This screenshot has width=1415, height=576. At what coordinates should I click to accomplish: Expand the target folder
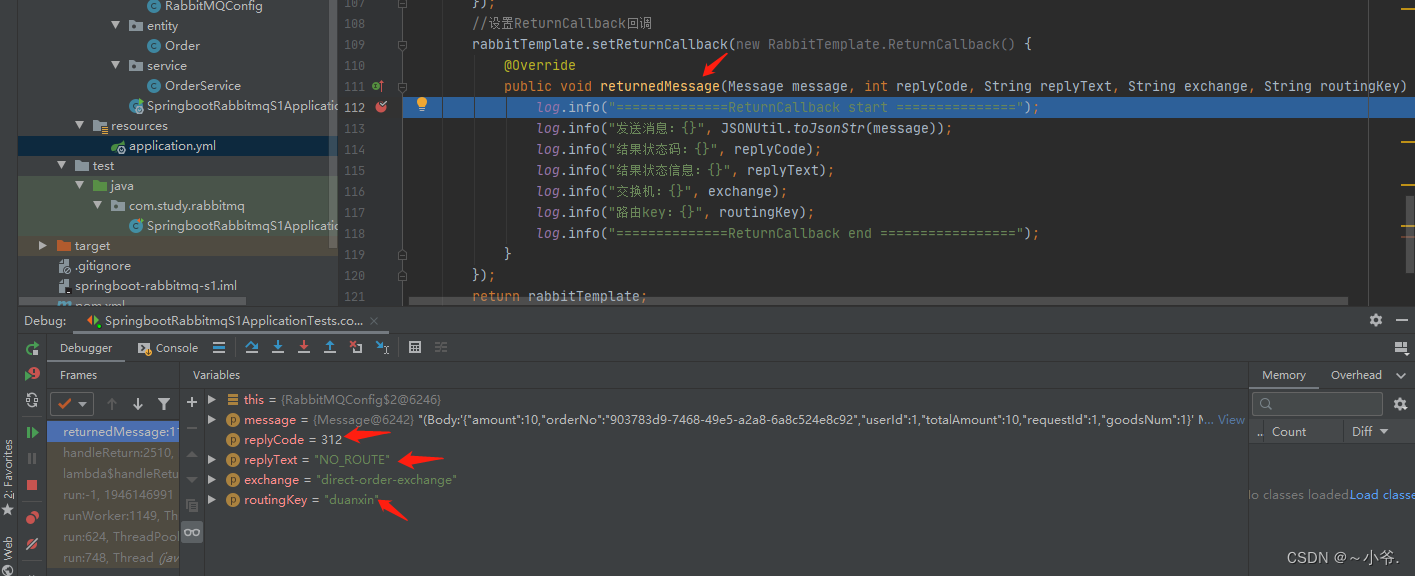(x=43, y=246)
